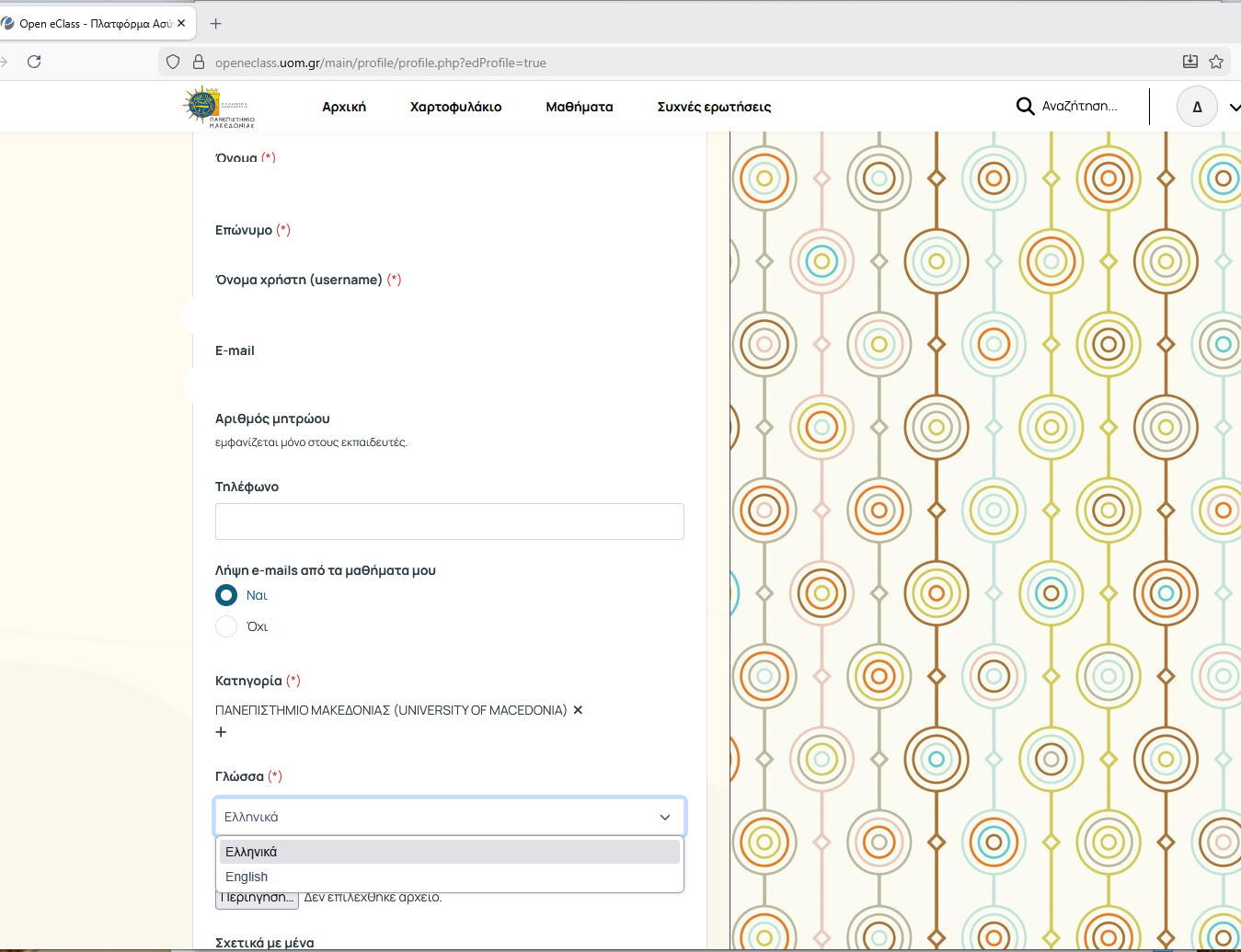Image resolution: width=1241 pixels, height=952 pixels.
Task: Click the search magnifier icon
Action: (x=1025, y=107)
